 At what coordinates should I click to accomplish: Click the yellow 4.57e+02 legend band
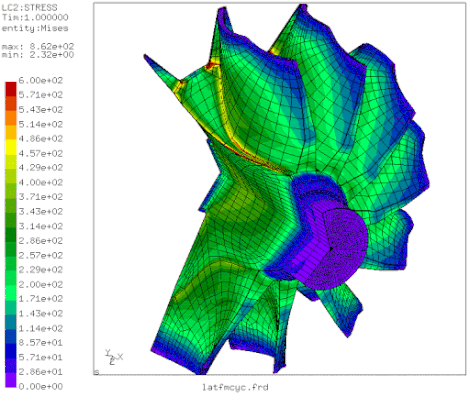(x=11, y=147)
